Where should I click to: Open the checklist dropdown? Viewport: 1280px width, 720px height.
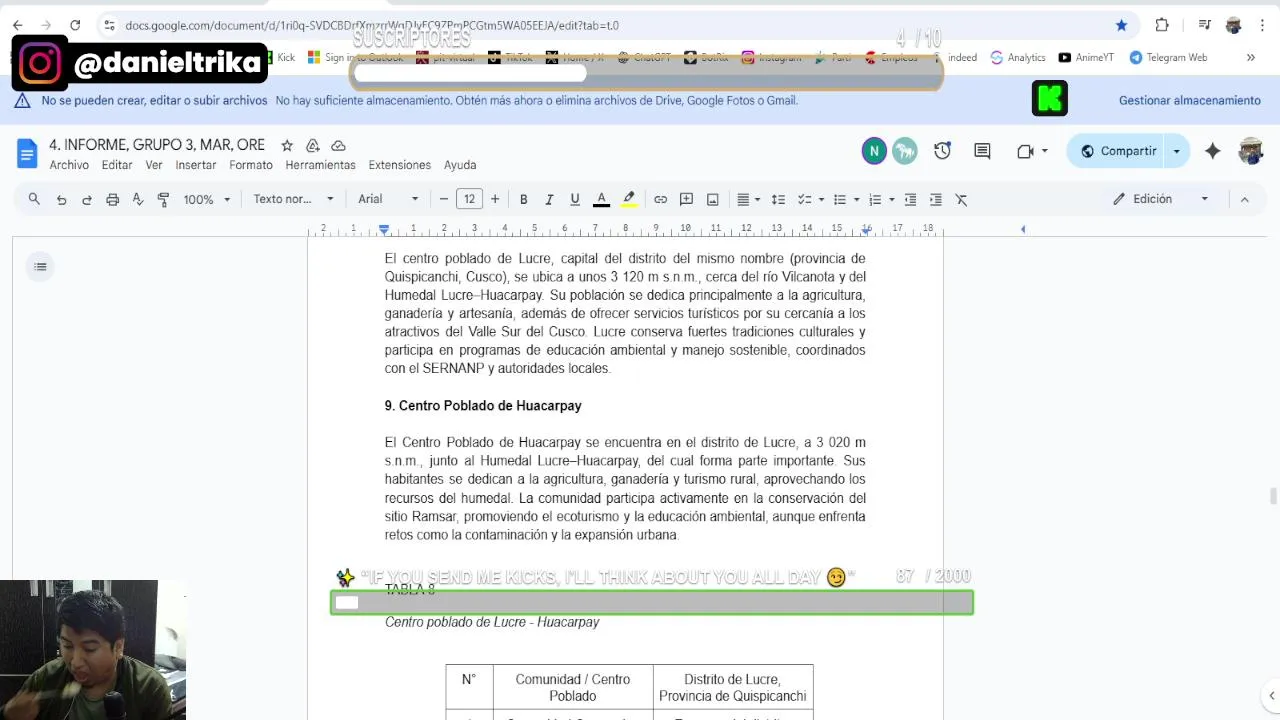(x=810, y=199)
